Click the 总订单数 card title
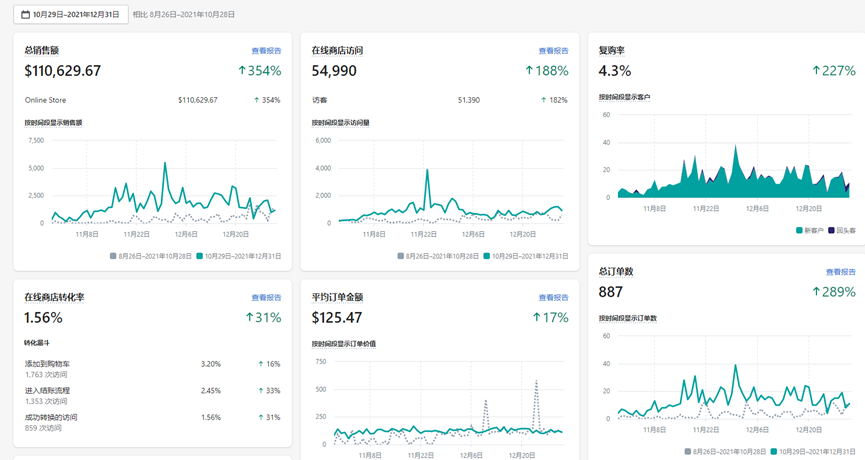Viewport: 865px width, 460px height. click(616, 271)
